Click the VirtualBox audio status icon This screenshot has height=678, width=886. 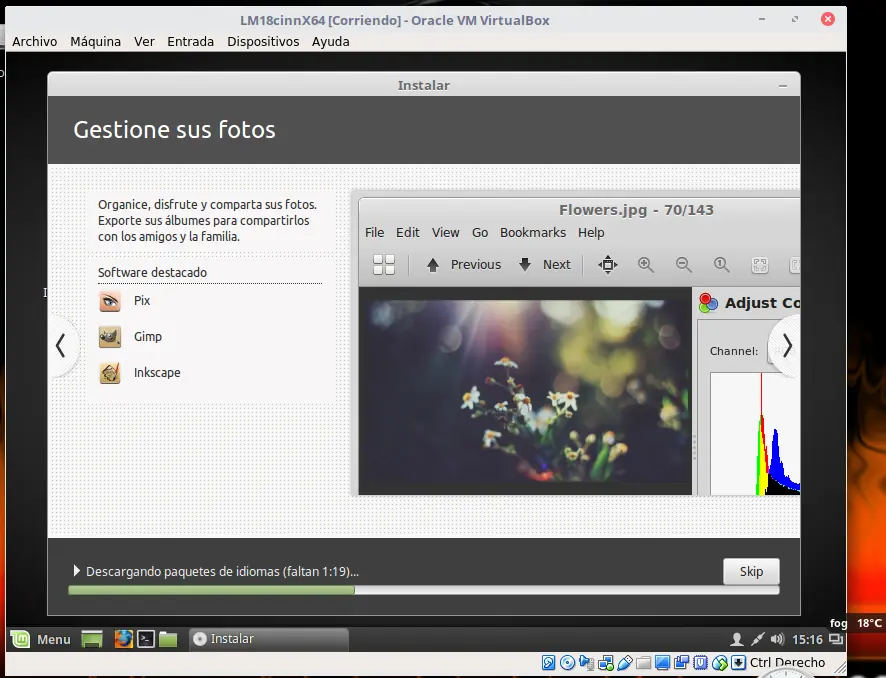[x=587, y=663]
